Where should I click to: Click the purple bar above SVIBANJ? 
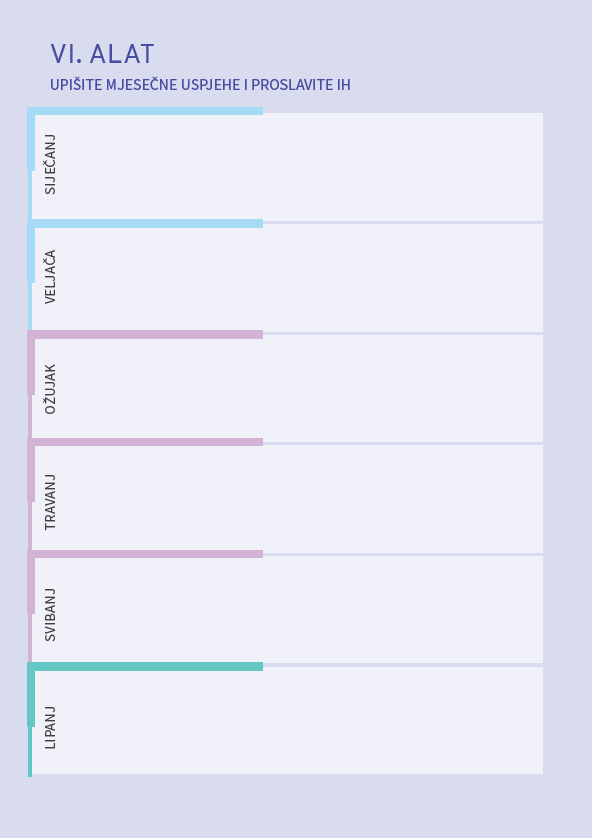pos(145,554)
